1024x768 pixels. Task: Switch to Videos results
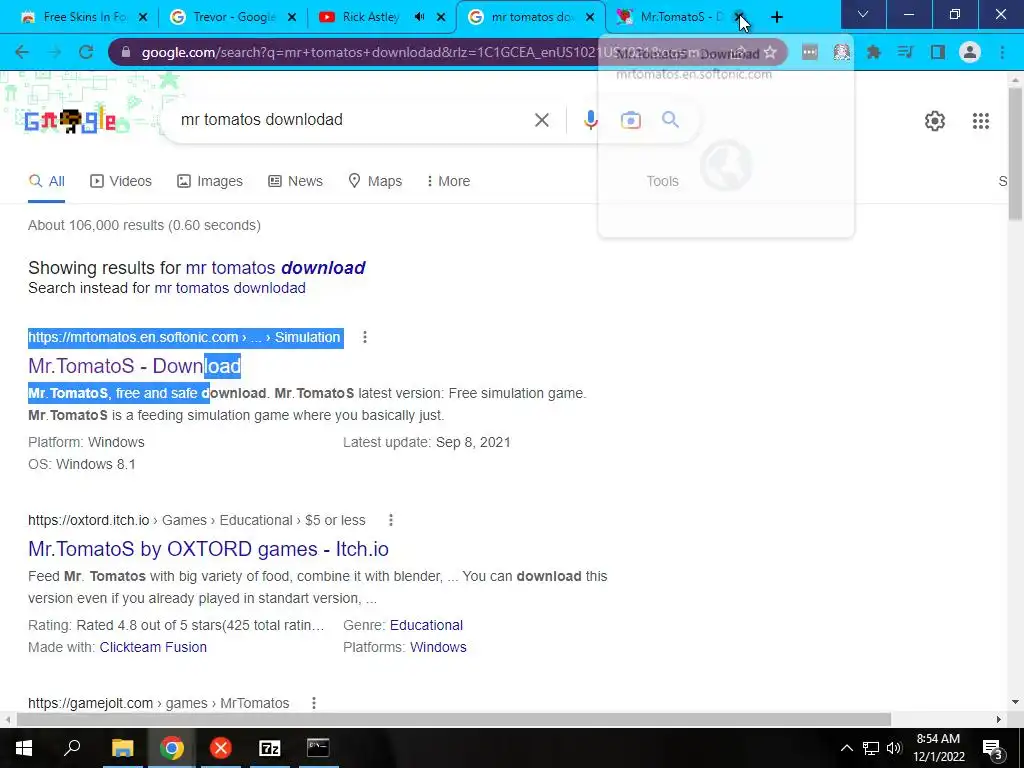coord(121,181)
